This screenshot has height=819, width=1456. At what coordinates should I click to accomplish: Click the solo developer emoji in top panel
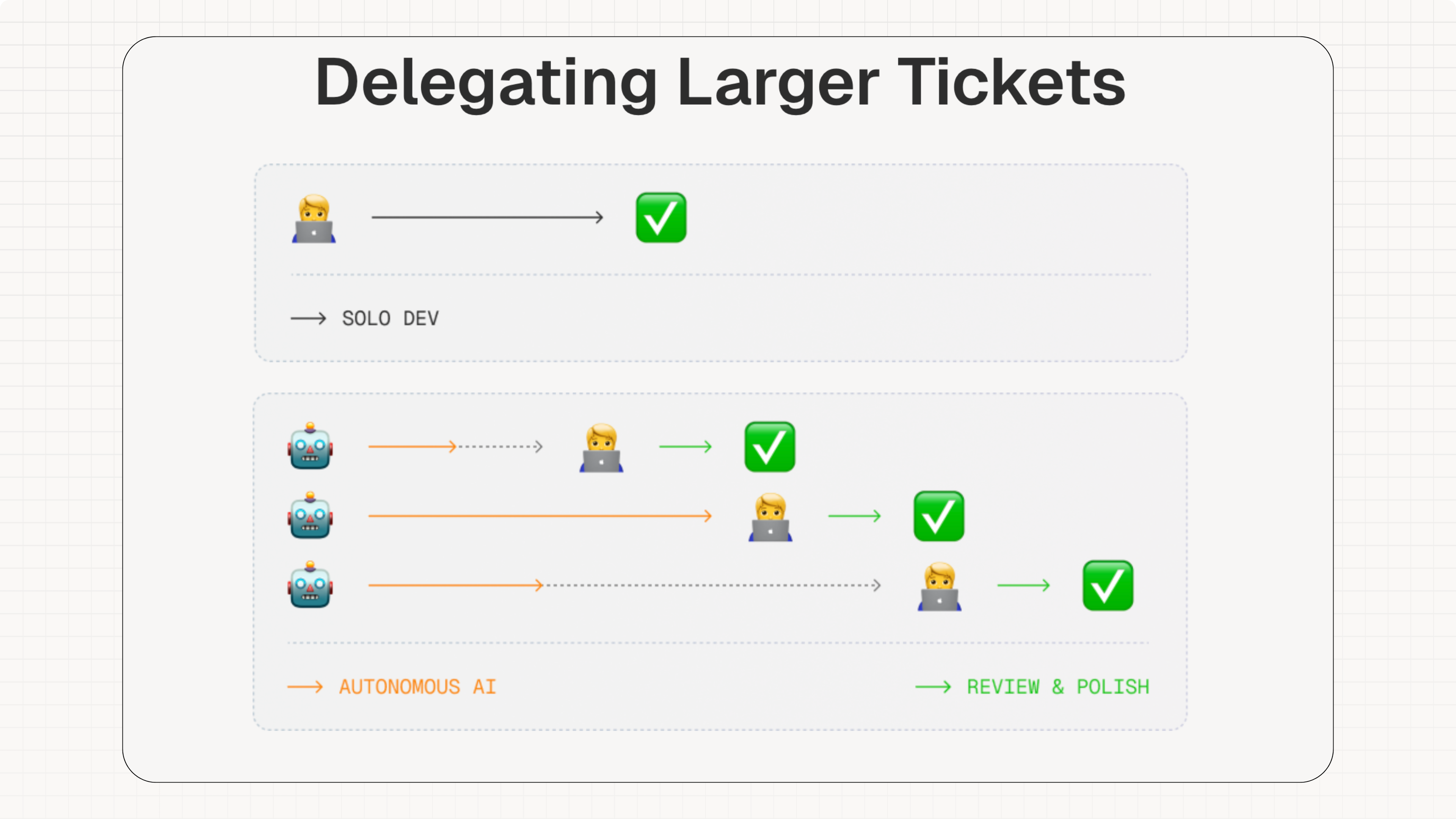314,218
